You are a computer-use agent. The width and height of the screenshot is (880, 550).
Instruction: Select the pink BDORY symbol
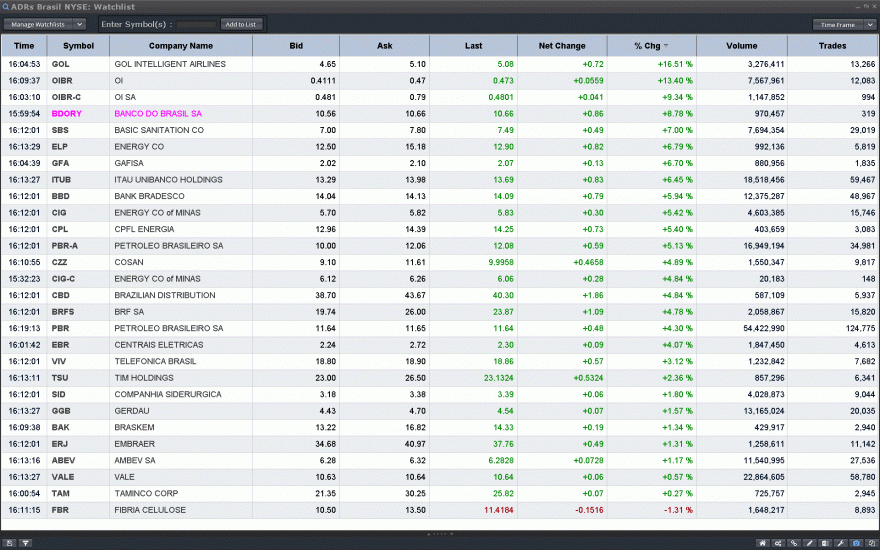coord(67,114)
